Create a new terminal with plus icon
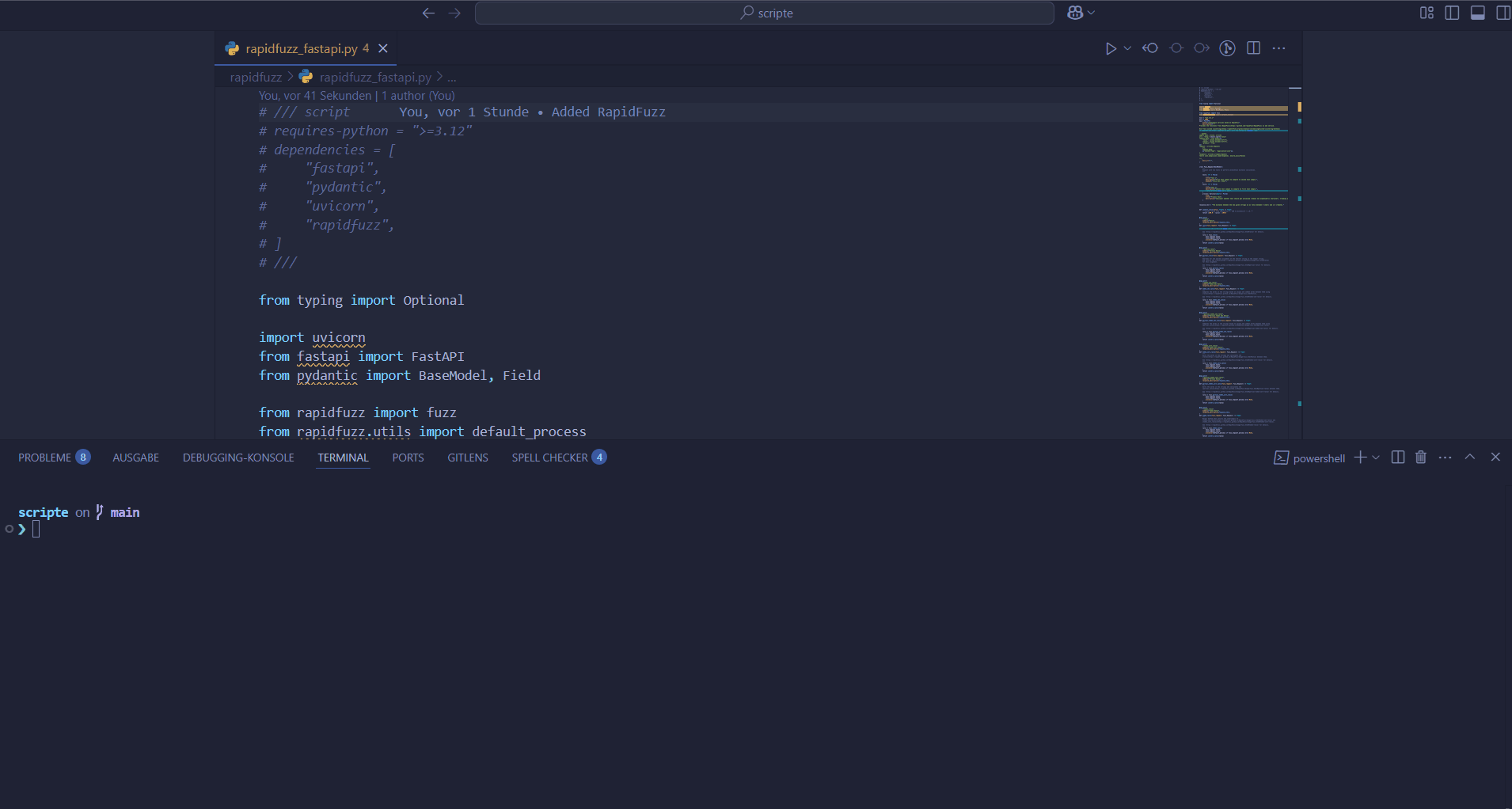This screenshot has height=809, width=1512. click(x=1360, y=458)
